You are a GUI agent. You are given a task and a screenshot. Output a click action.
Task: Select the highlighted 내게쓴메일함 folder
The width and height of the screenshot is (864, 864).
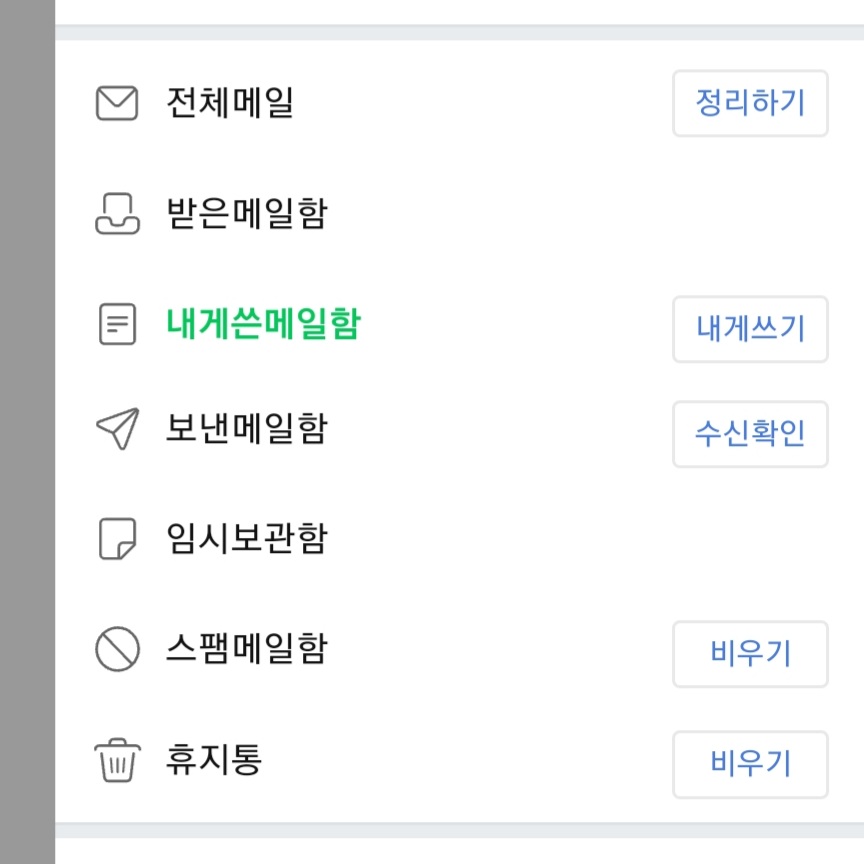pyautogui.click(x=262, y=325)
